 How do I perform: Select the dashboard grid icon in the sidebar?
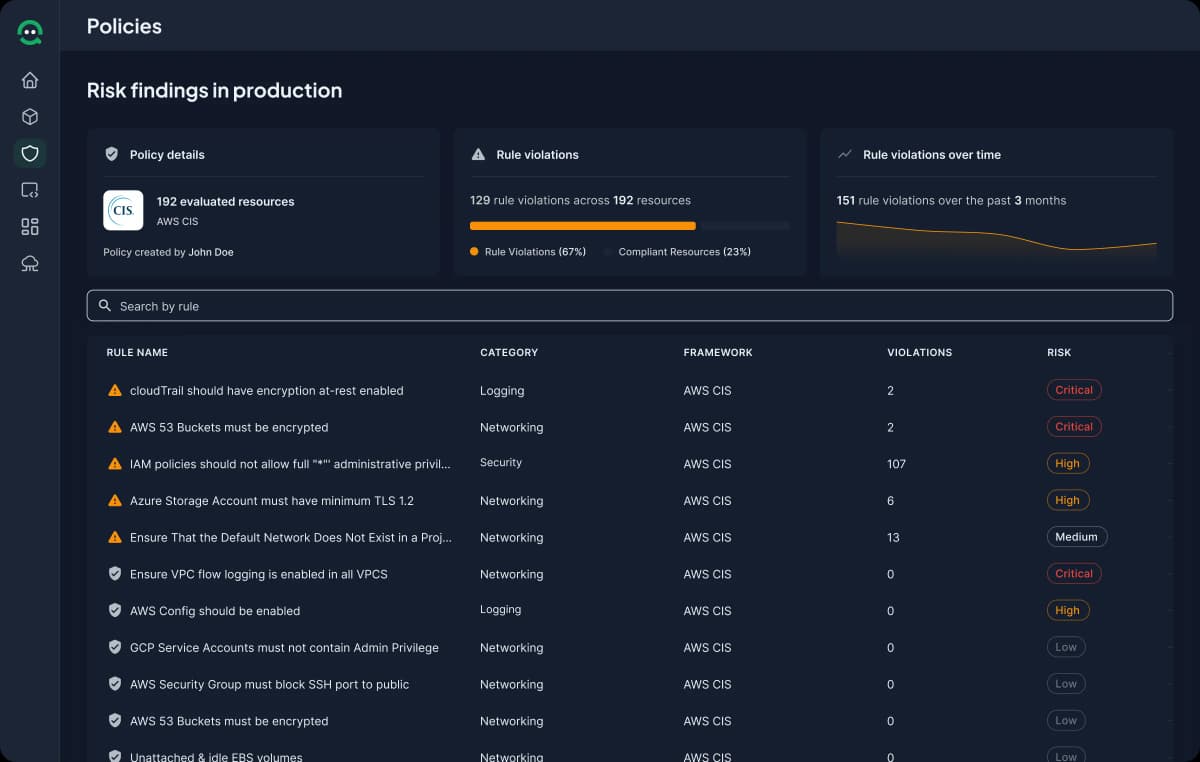tap(29, 227)
